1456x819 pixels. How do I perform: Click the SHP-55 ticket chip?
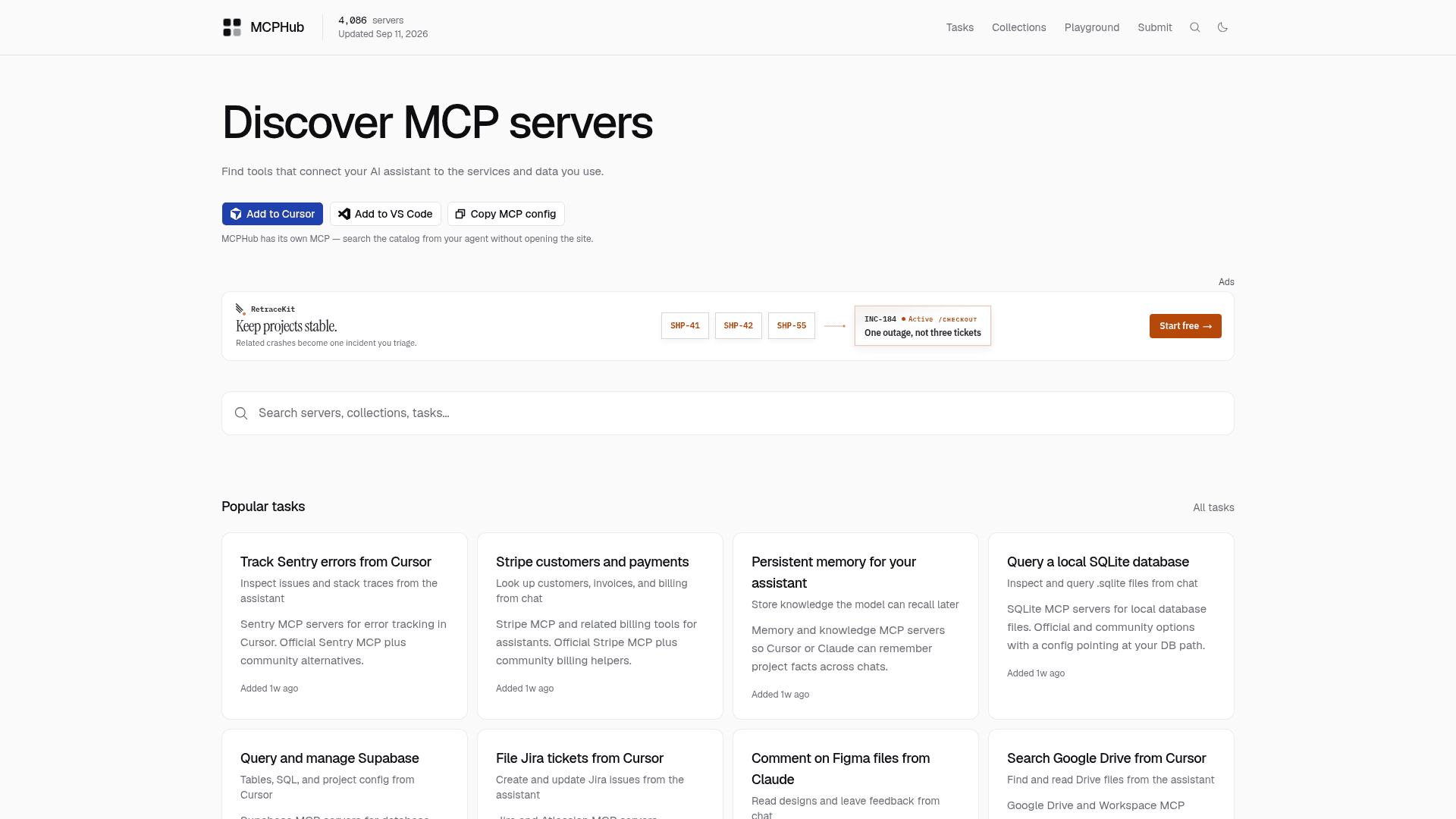point(791,326)
